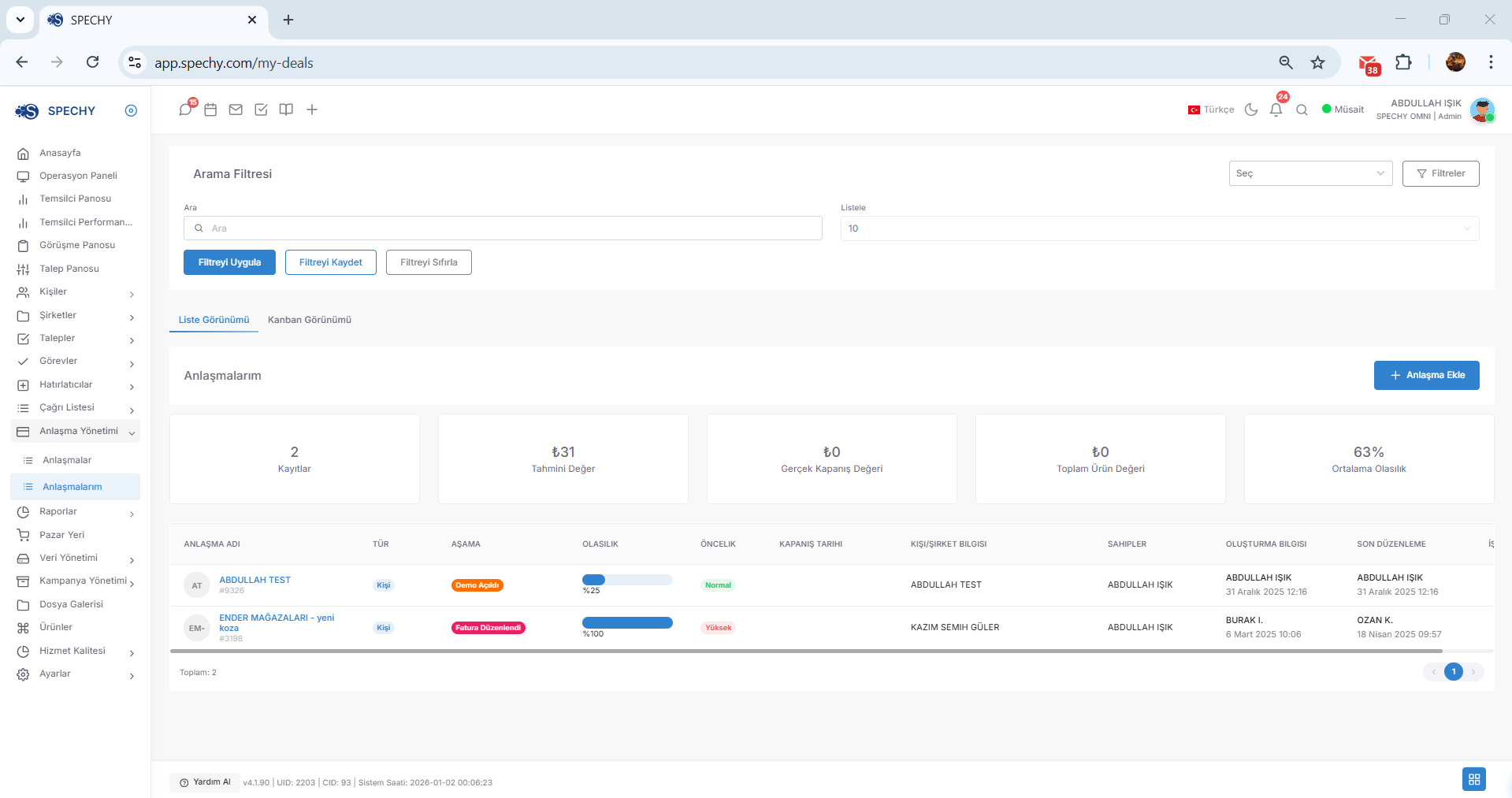Sort by ANLAŞMA ADI column header
Screen dimensions: 1512x798
212,544
